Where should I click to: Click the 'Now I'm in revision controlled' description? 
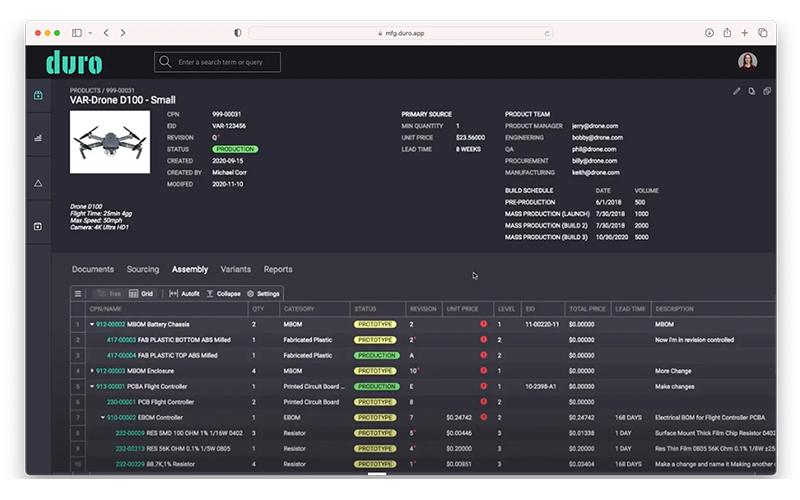694,339
